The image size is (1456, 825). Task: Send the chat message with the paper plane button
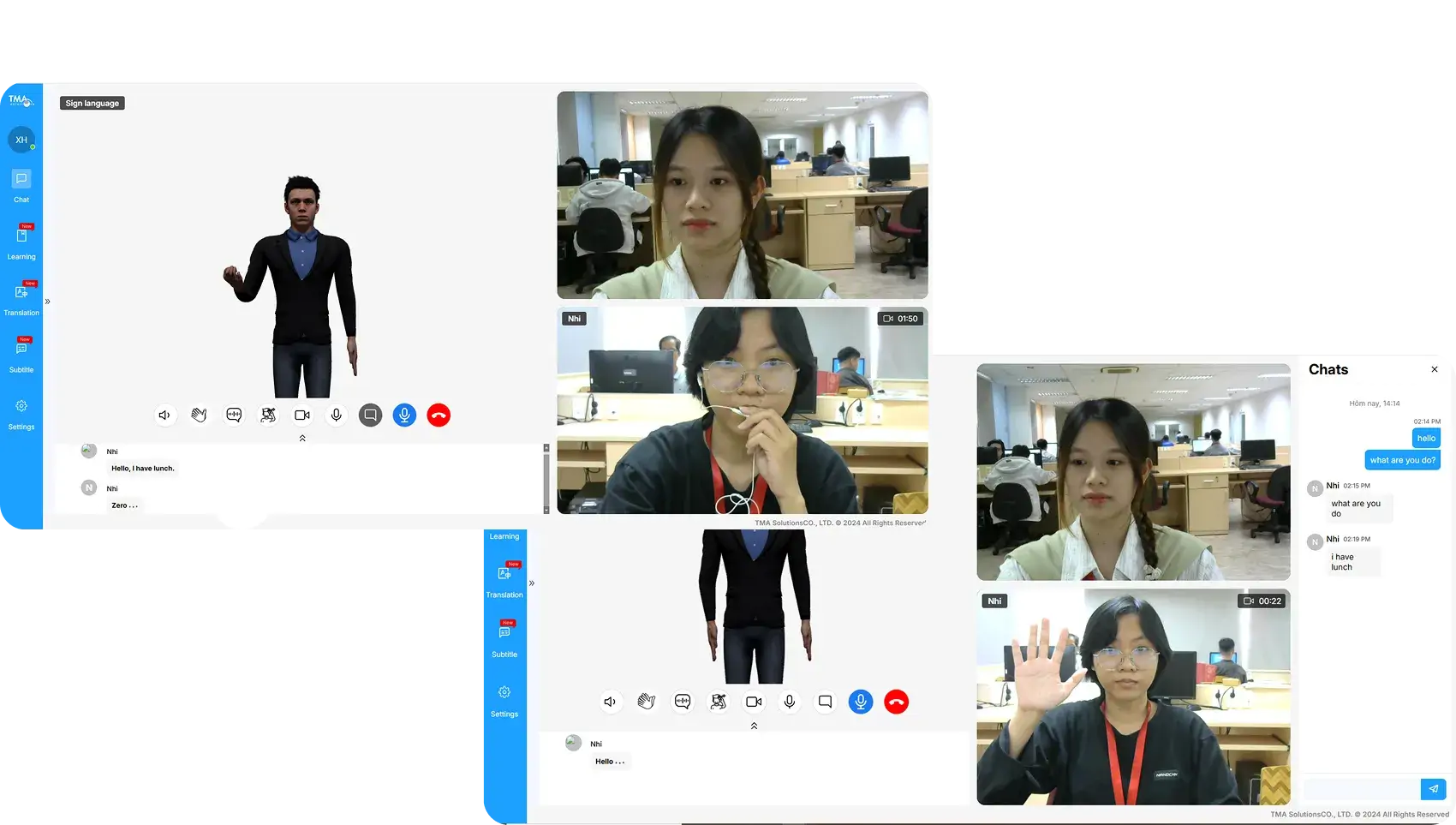click(x=1434, y=789)
